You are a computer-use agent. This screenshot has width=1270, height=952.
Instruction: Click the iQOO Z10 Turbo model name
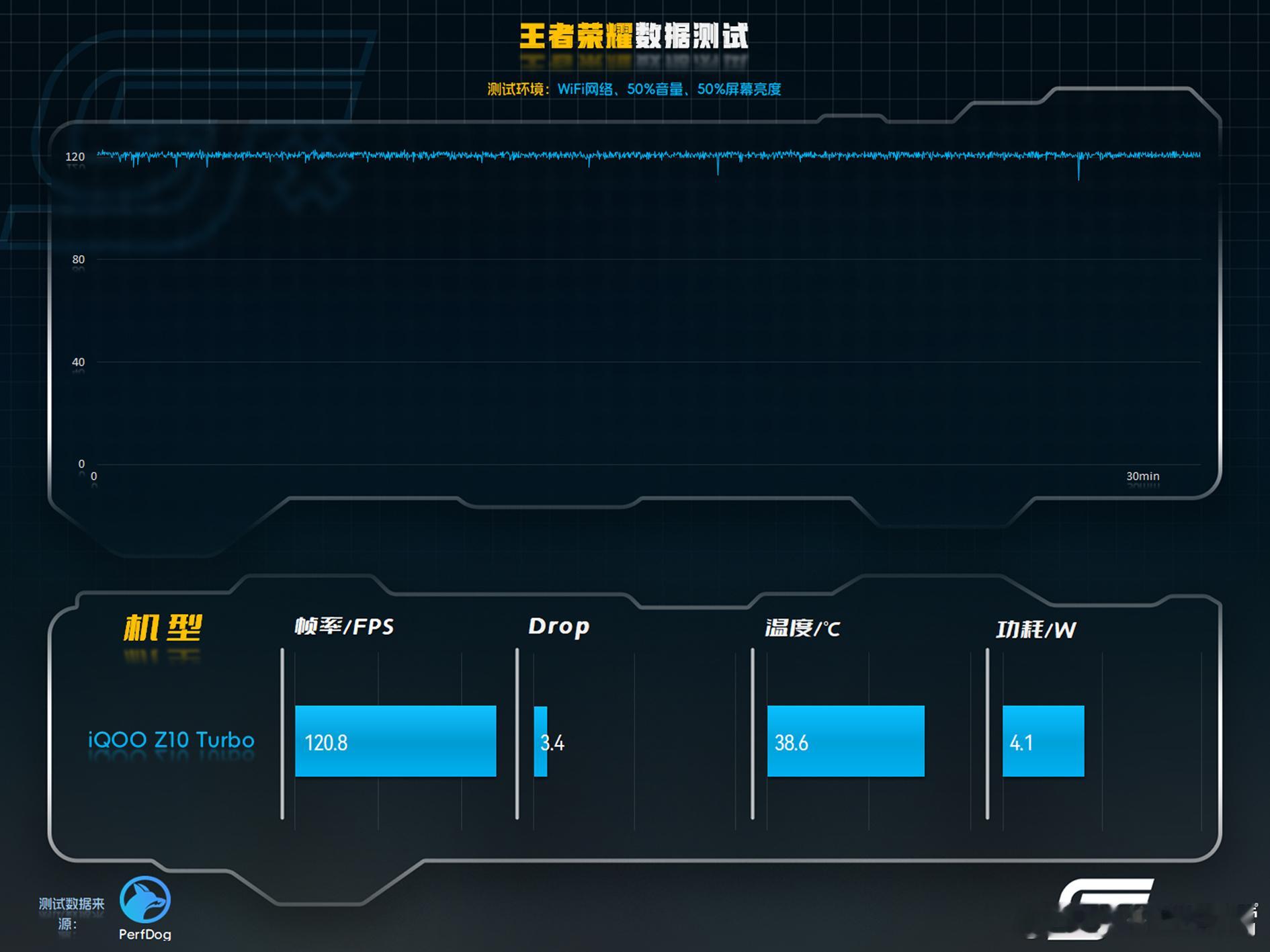171,740
